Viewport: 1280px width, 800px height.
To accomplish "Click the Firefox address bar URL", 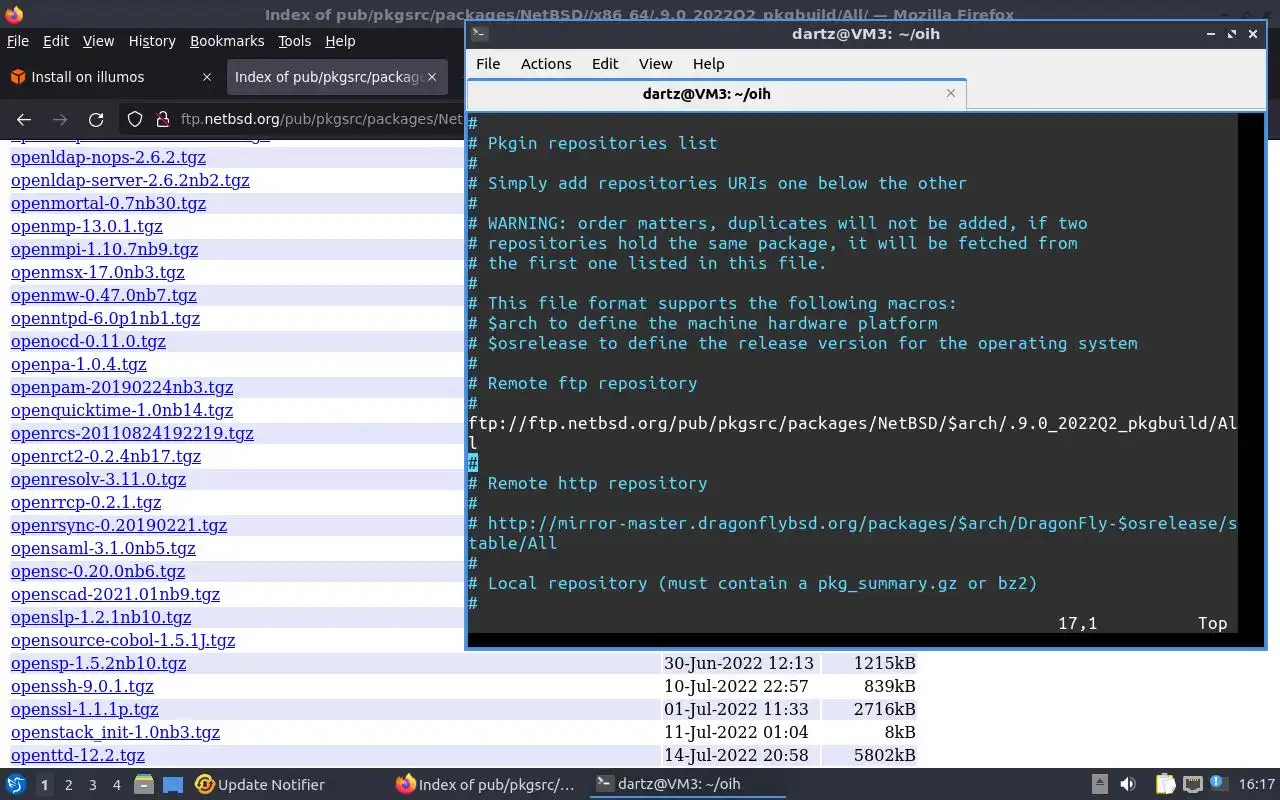I will (x=321, y=119).
